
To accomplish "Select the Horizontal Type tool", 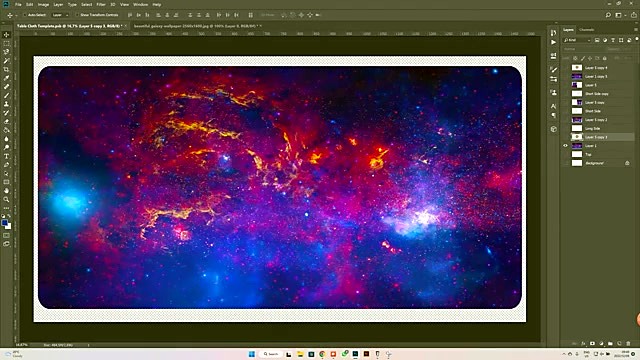I will point(6,156).
